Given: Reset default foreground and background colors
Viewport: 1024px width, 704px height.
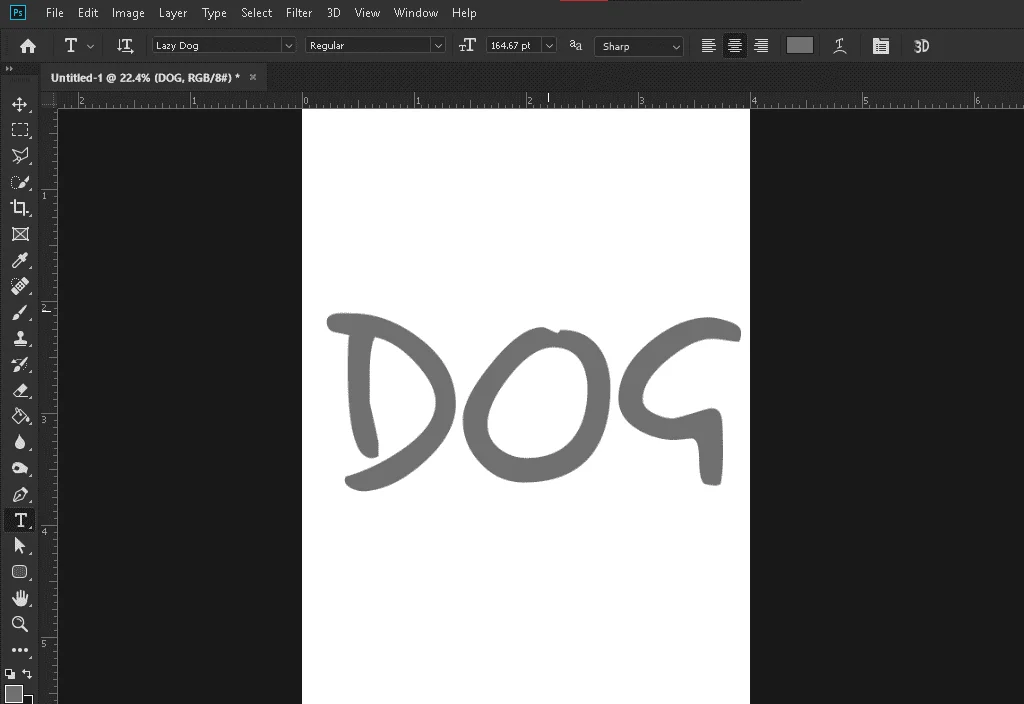Looking at the screenshot, I should point(10,673).
